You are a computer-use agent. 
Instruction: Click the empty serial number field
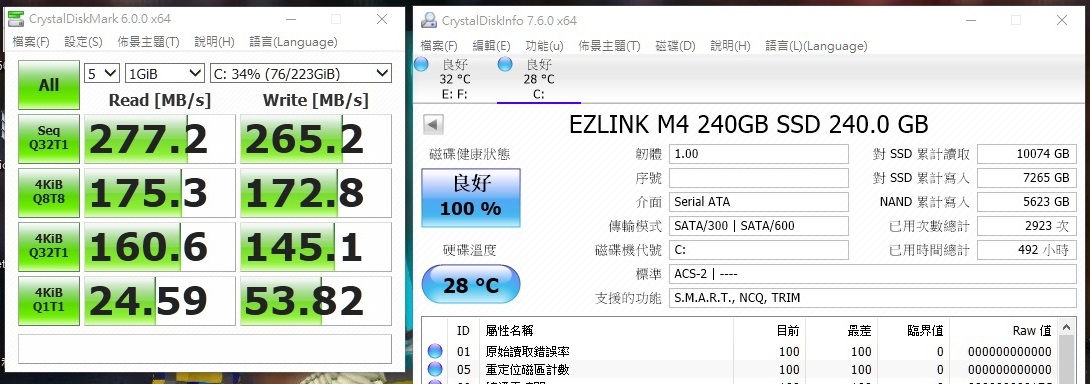(x=759, y=178)
